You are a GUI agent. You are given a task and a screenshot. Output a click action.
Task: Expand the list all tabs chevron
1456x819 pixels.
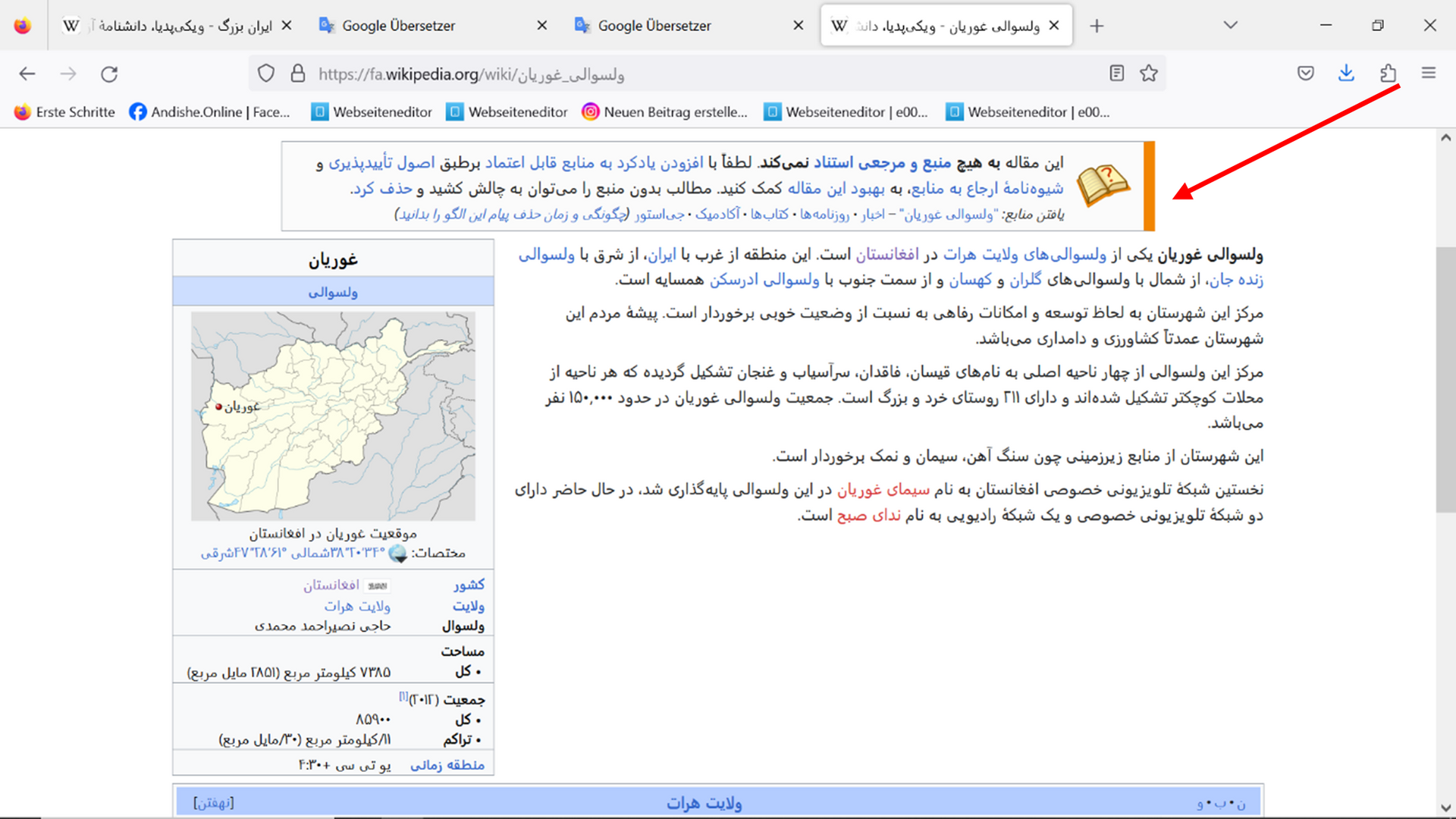[x=1231, y=25]
